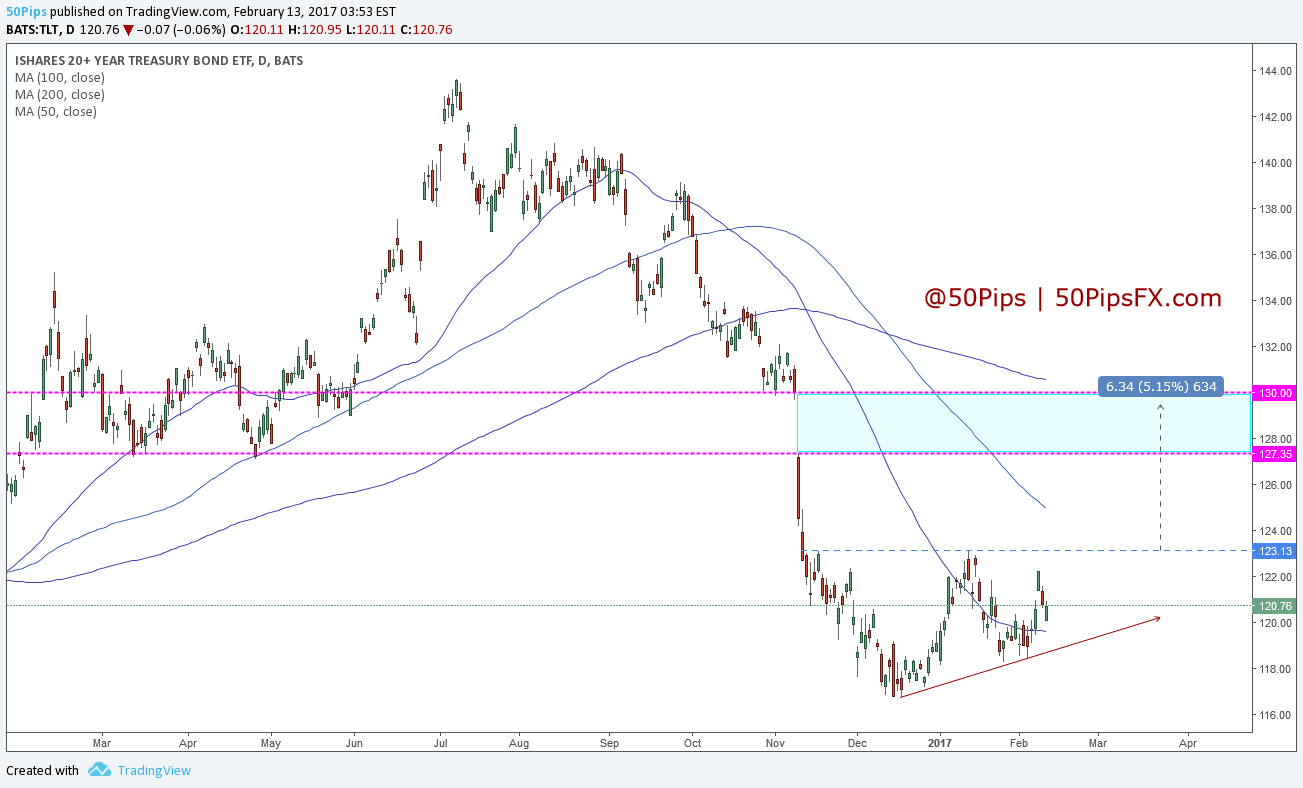Viewport: 1303px width, 788px height.
Task: Open the 50Pips author link
Action: pyautogui.click(x=25, y=12)
